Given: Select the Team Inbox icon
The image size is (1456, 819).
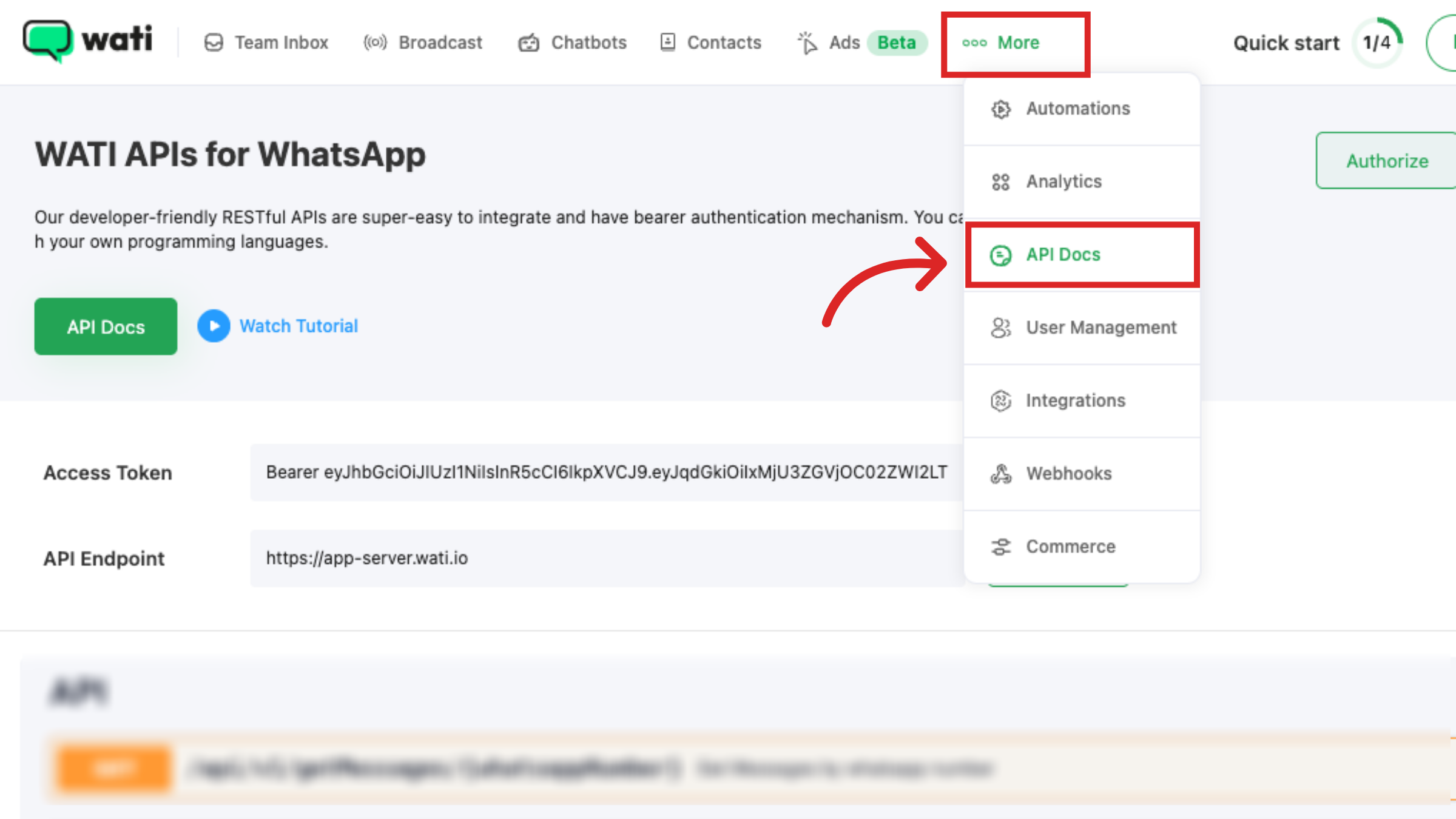Looking at the screenshot, I should click(x=214, y=42).
